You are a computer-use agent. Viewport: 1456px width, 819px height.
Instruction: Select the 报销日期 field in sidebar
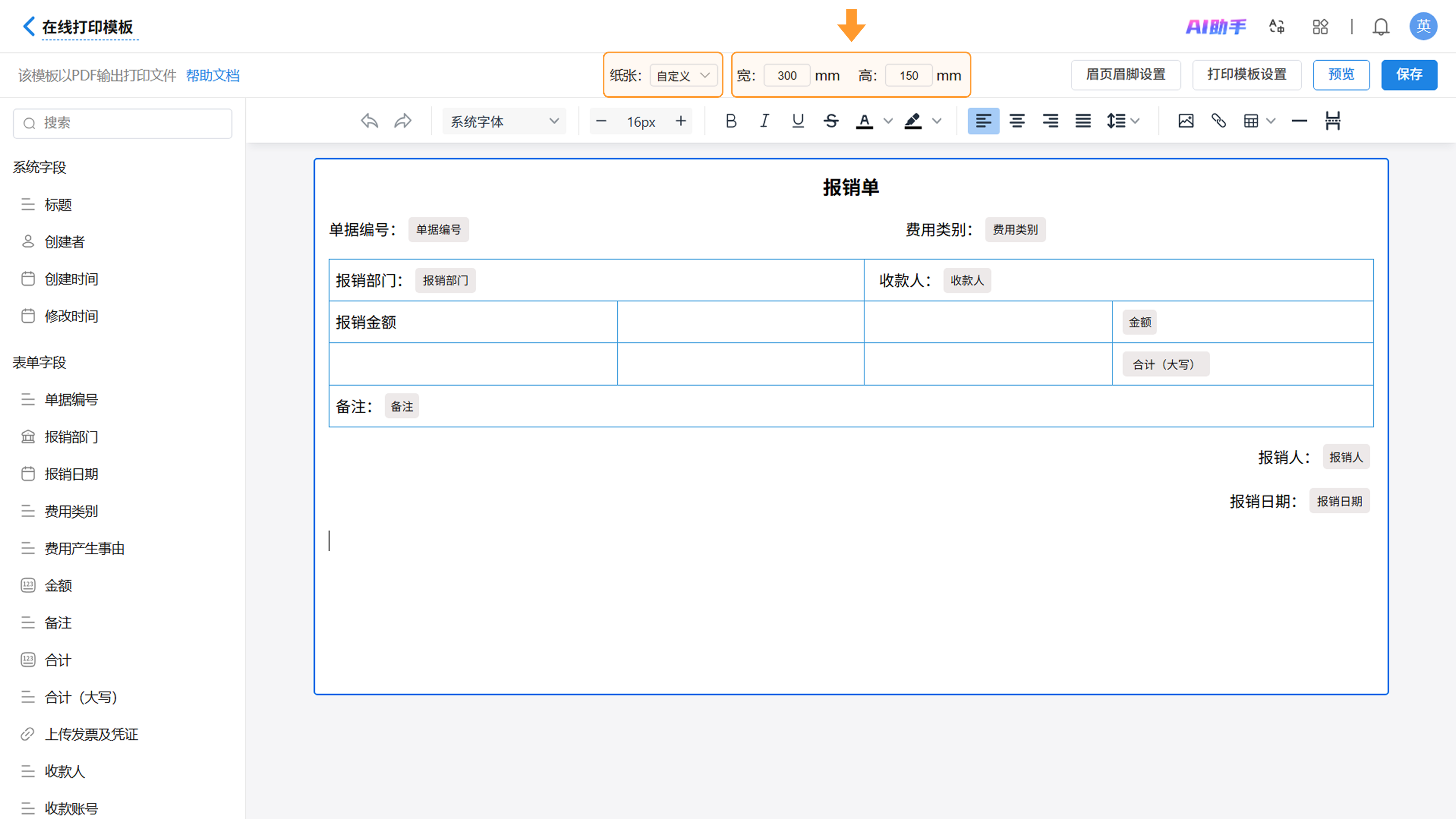pyautogui.click(x=71, y=474)
